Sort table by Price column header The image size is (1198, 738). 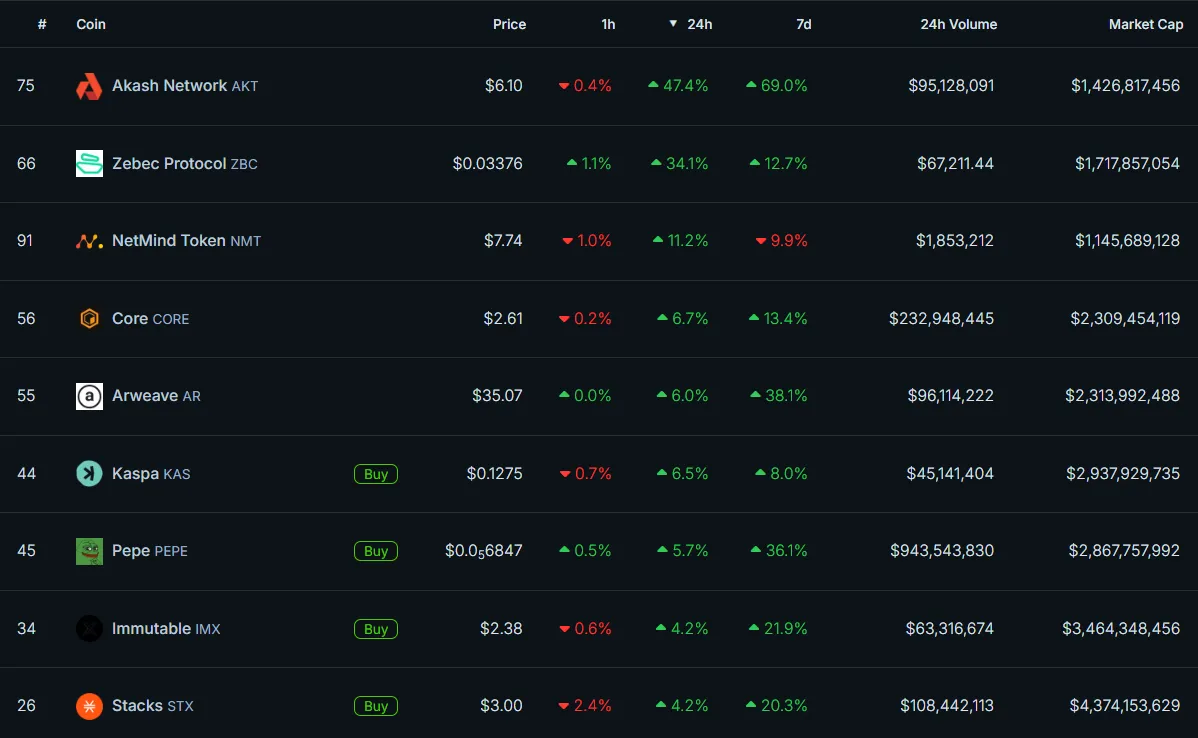(x=509, y=24)
